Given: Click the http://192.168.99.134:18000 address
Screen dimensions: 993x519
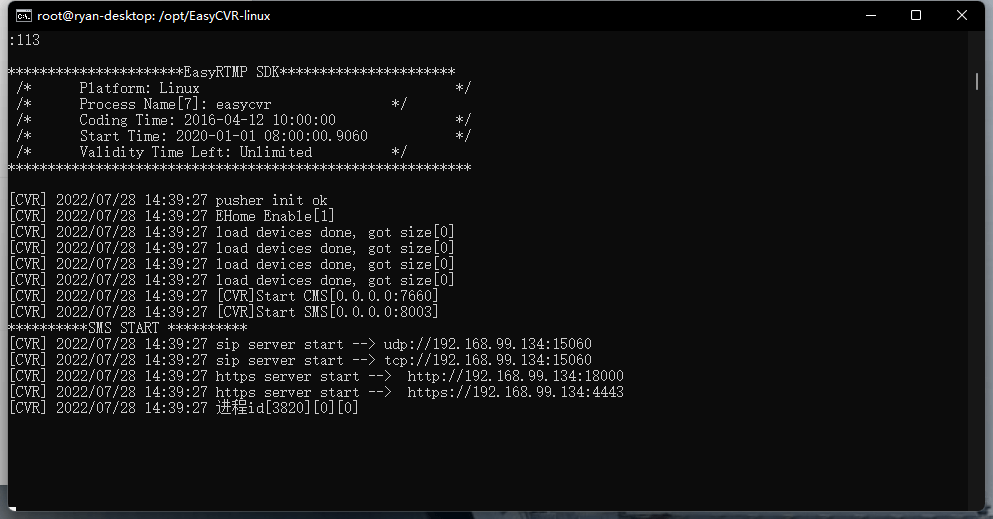Looking at the screenshot, I should pyautogui.click(x=515, y=376).
